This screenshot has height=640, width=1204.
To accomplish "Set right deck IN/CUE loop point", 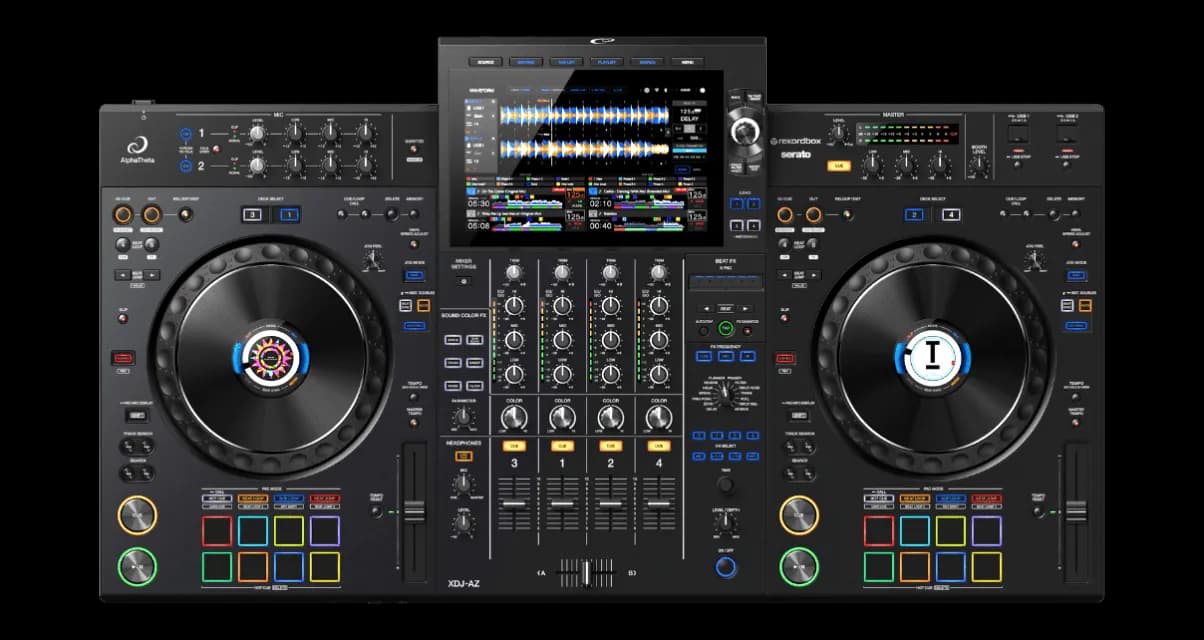I will [784, 215].
